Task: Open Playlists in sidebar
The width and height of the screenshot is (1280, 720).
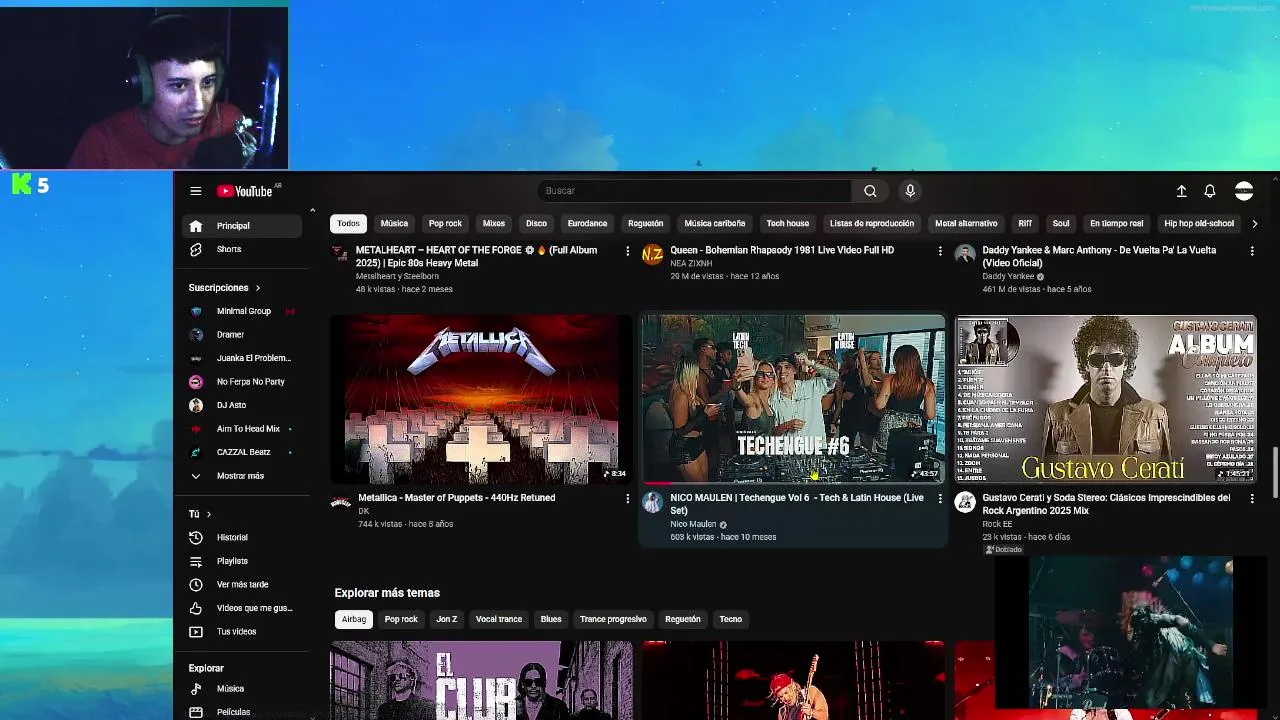Action: [x=242, y=561]
